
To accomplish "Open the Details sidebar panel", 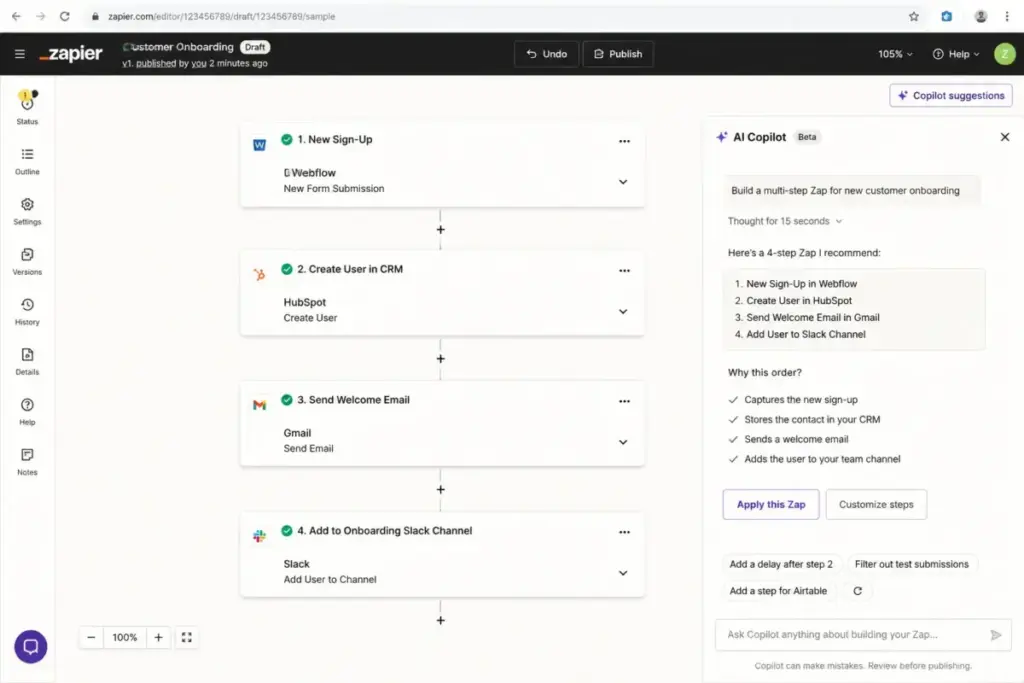I will point(27,362).
